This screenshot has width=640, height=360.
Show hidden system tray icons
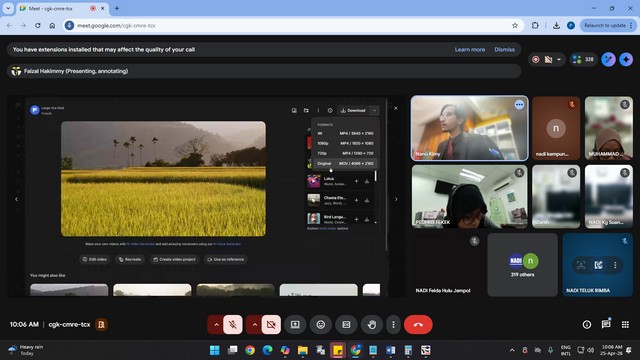pyautogui.click(x=512, y=350)
